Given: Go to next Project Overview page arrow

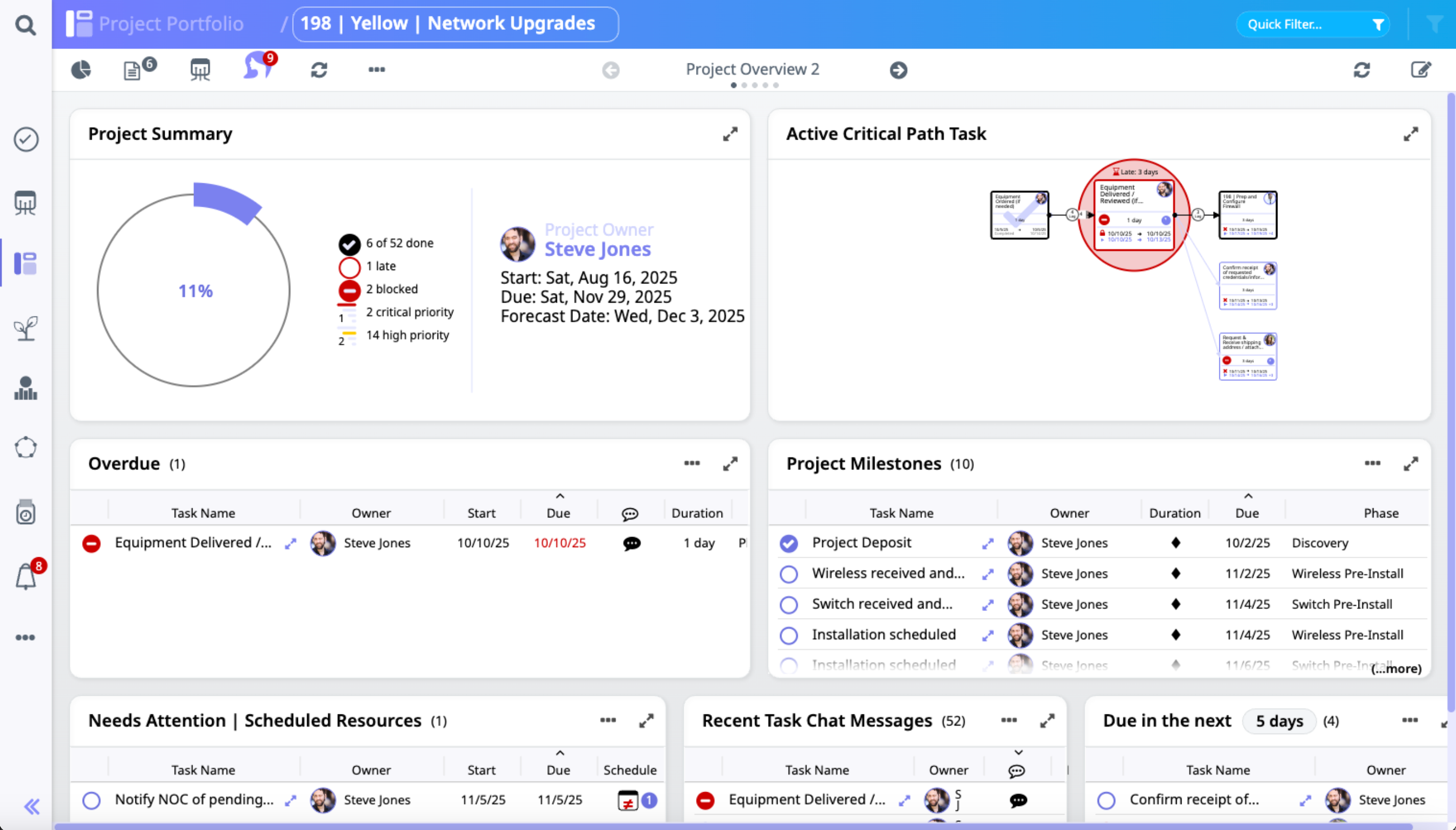Looking at the screenshot, I should coord(898,70).
